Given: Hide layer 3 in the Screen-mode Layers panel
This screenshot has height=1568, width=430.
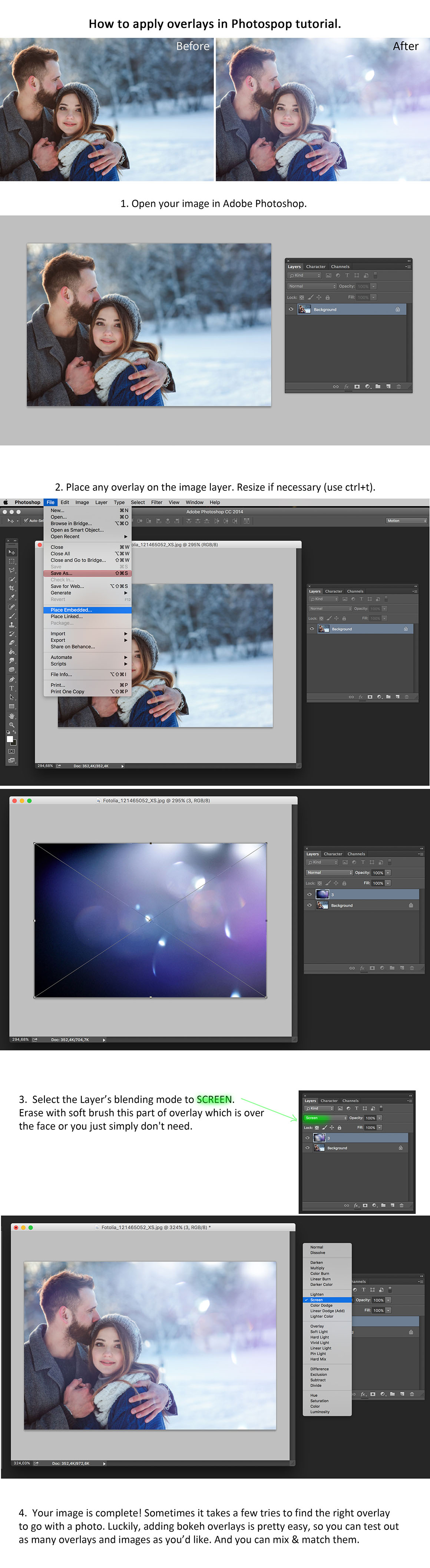Looking at the screenshot, I should pyautogui.click(x=307, y=1137).
